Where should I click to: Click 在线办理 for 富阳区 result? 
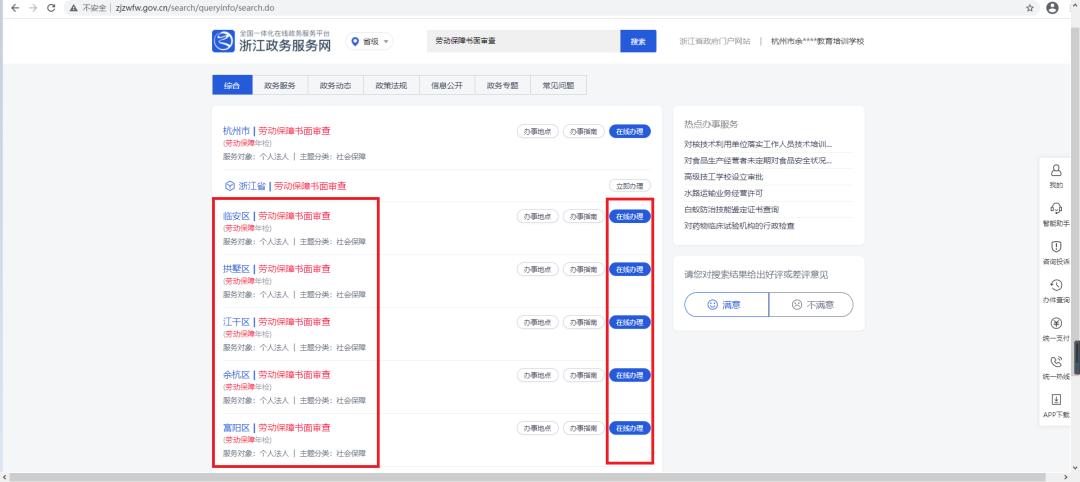(630, 428)
